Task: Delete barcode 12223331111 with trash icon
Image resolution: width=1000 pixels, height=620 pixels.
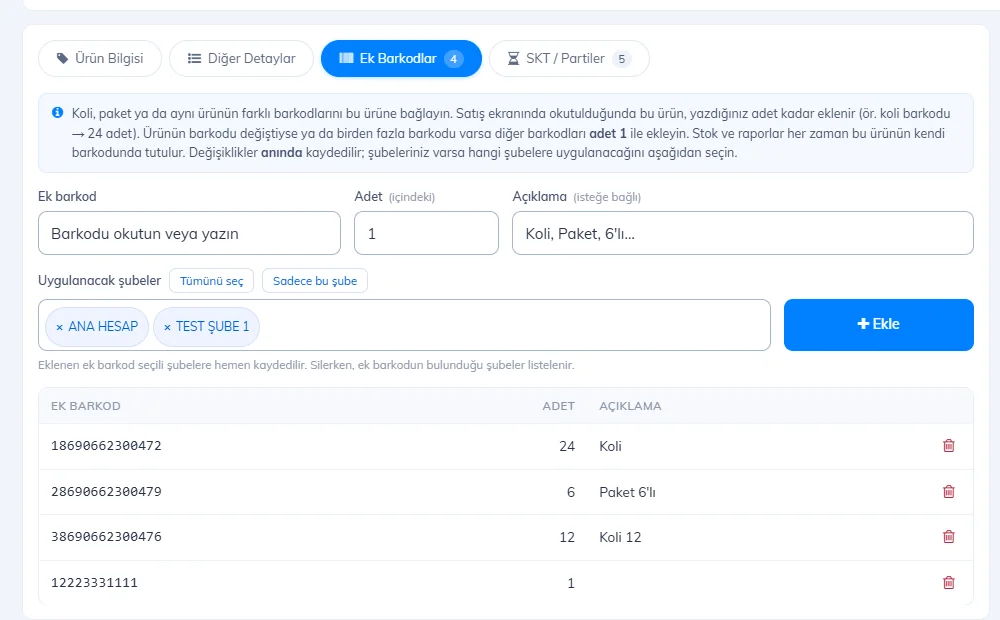Action: (x=948, y=583)
